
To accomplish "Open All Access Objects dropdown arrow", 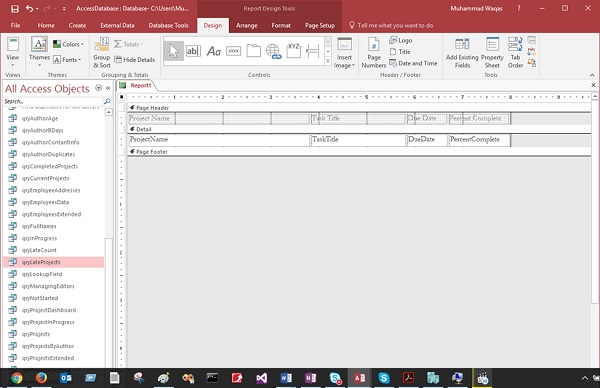I will click(98, 88).
